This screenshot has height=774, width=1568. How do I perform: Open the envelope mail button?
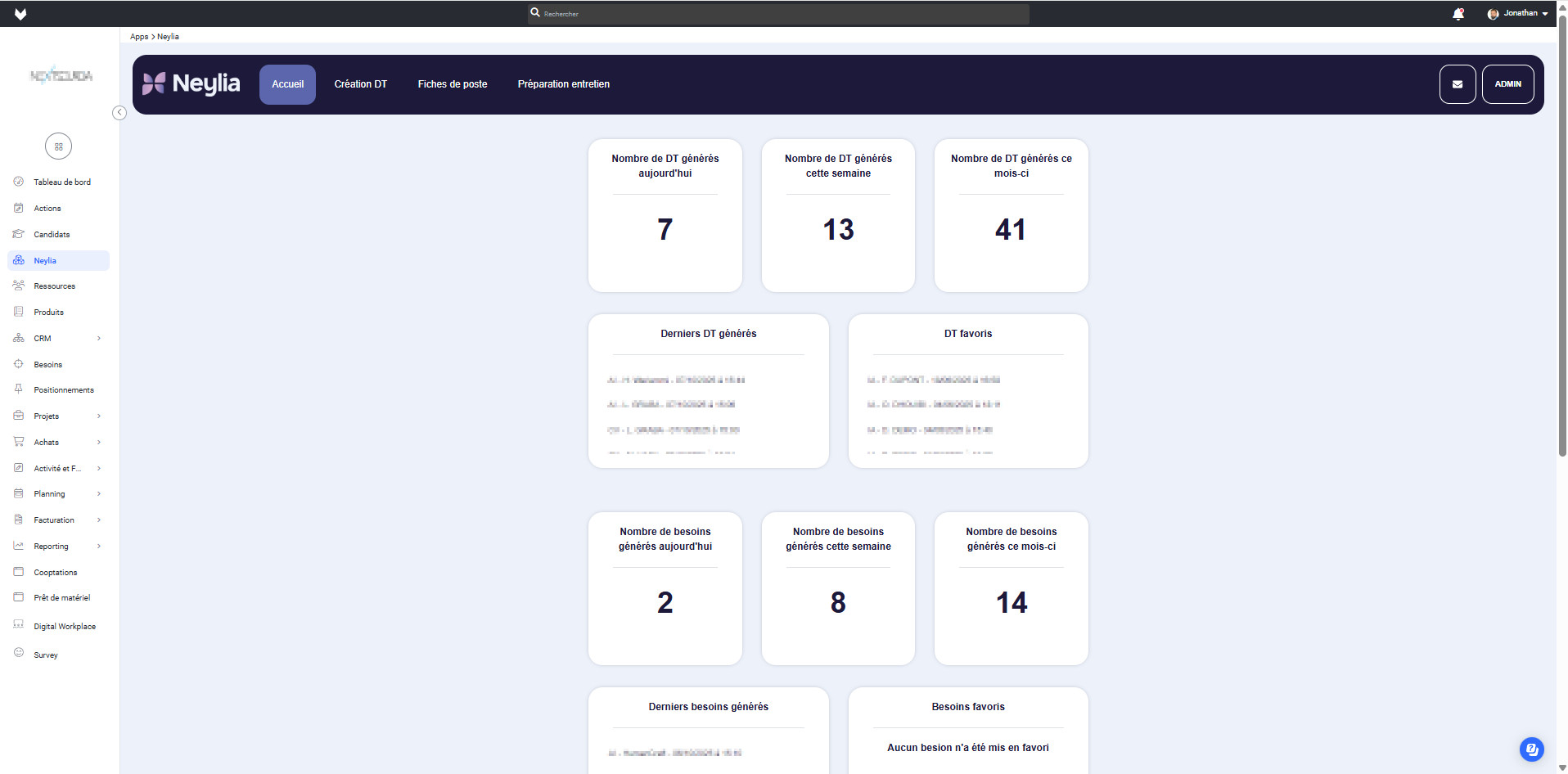[1457, 84]
